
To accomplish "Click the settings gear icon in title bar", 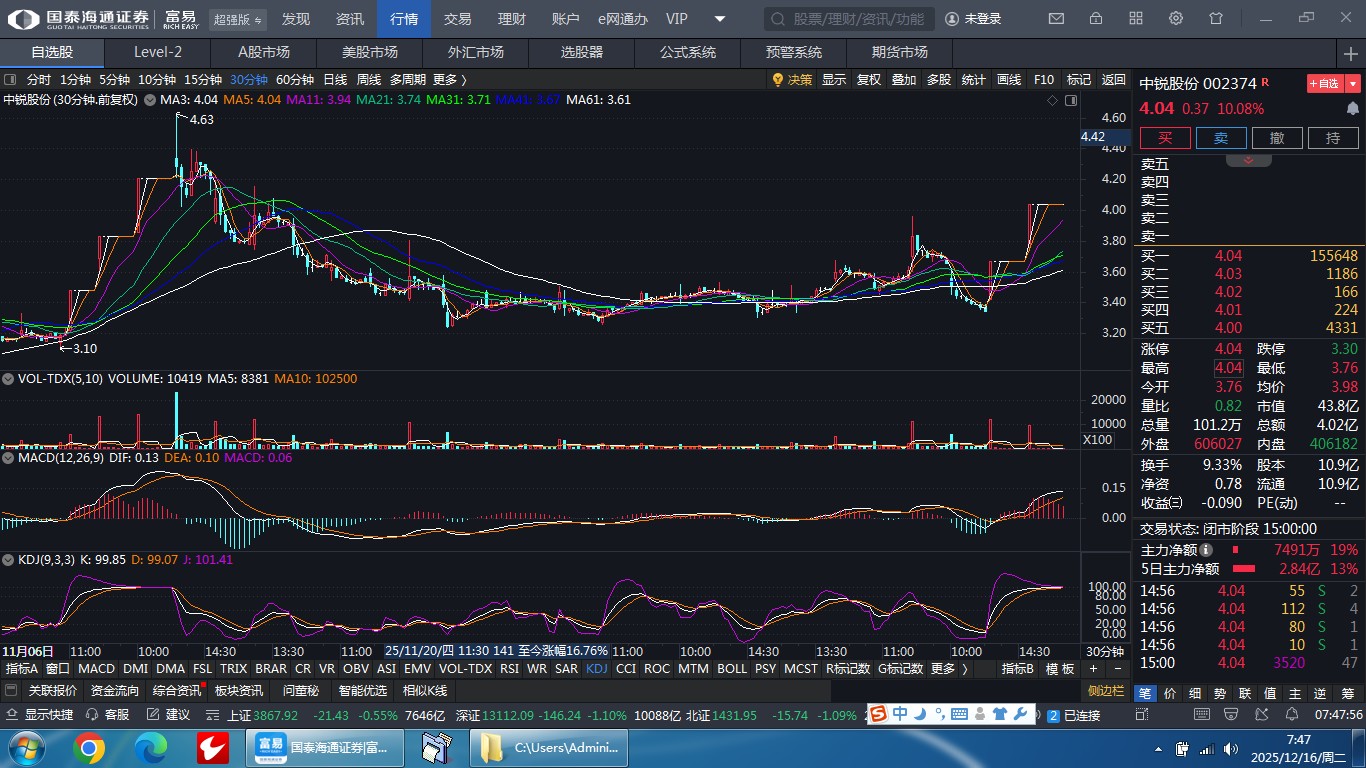I will pyautogui.click(x=1176, y=19).
